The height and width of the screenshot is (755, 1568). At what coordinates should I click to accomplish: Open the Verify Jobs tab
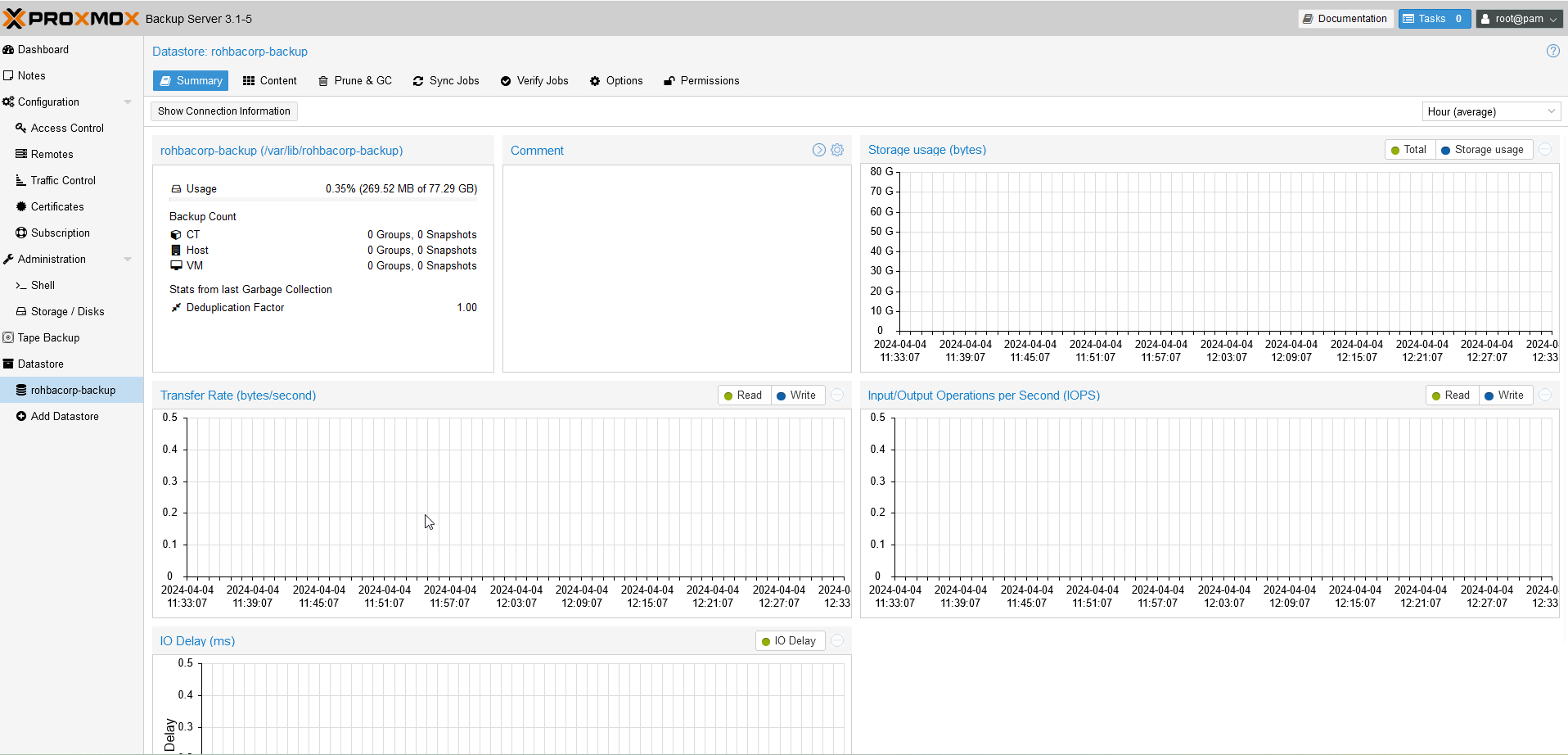click(534, 80)
